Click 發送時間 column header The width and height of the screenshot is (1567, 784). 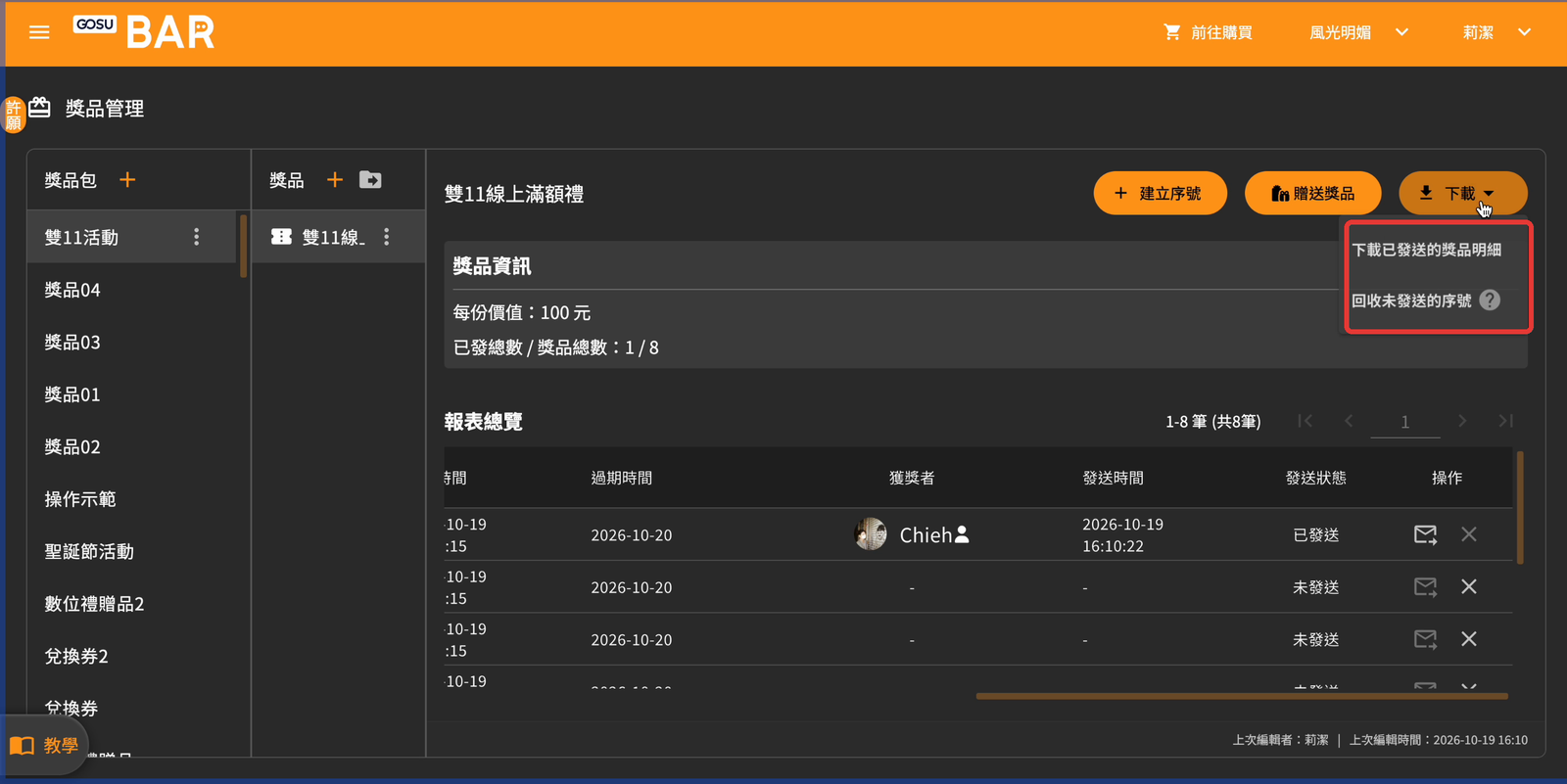(1114, 478)
